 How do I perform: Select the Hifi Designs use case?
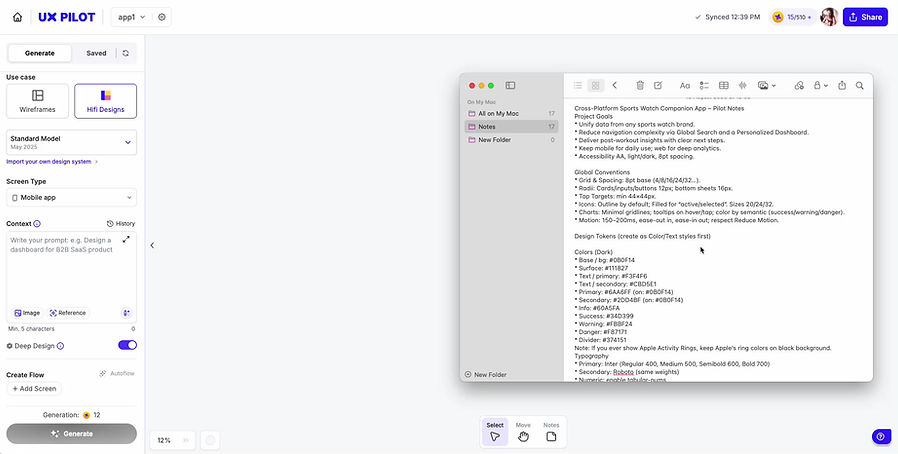tap(105, 101)
